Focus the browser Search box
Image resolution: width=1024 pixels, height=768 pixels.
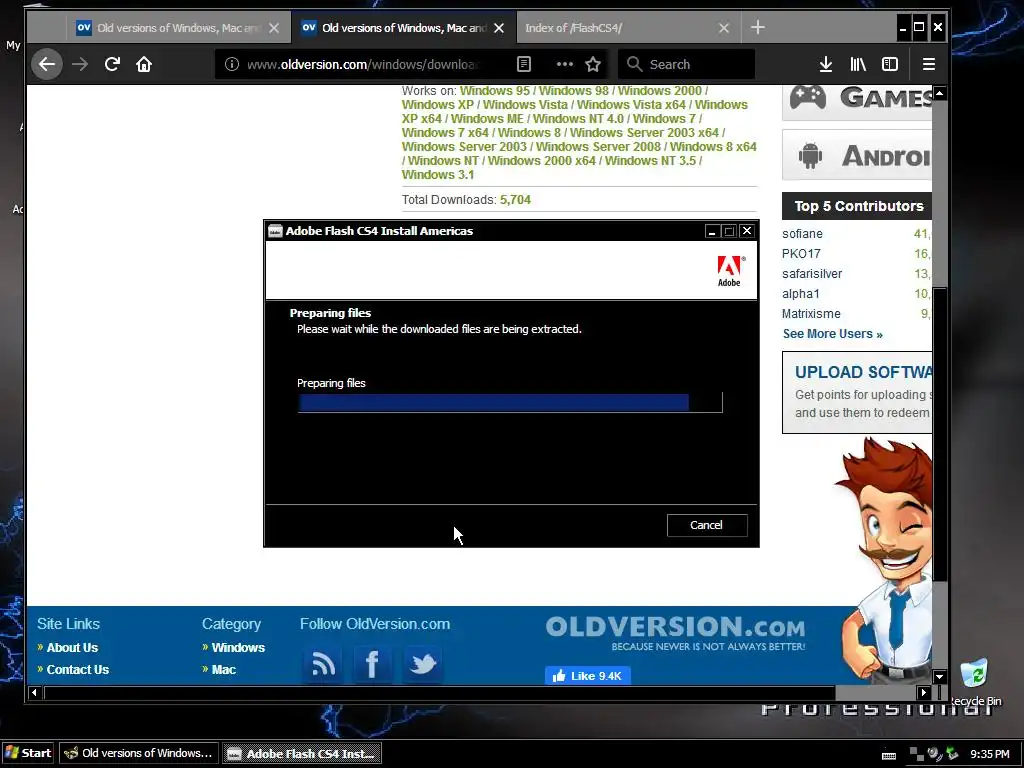[686, 64]
